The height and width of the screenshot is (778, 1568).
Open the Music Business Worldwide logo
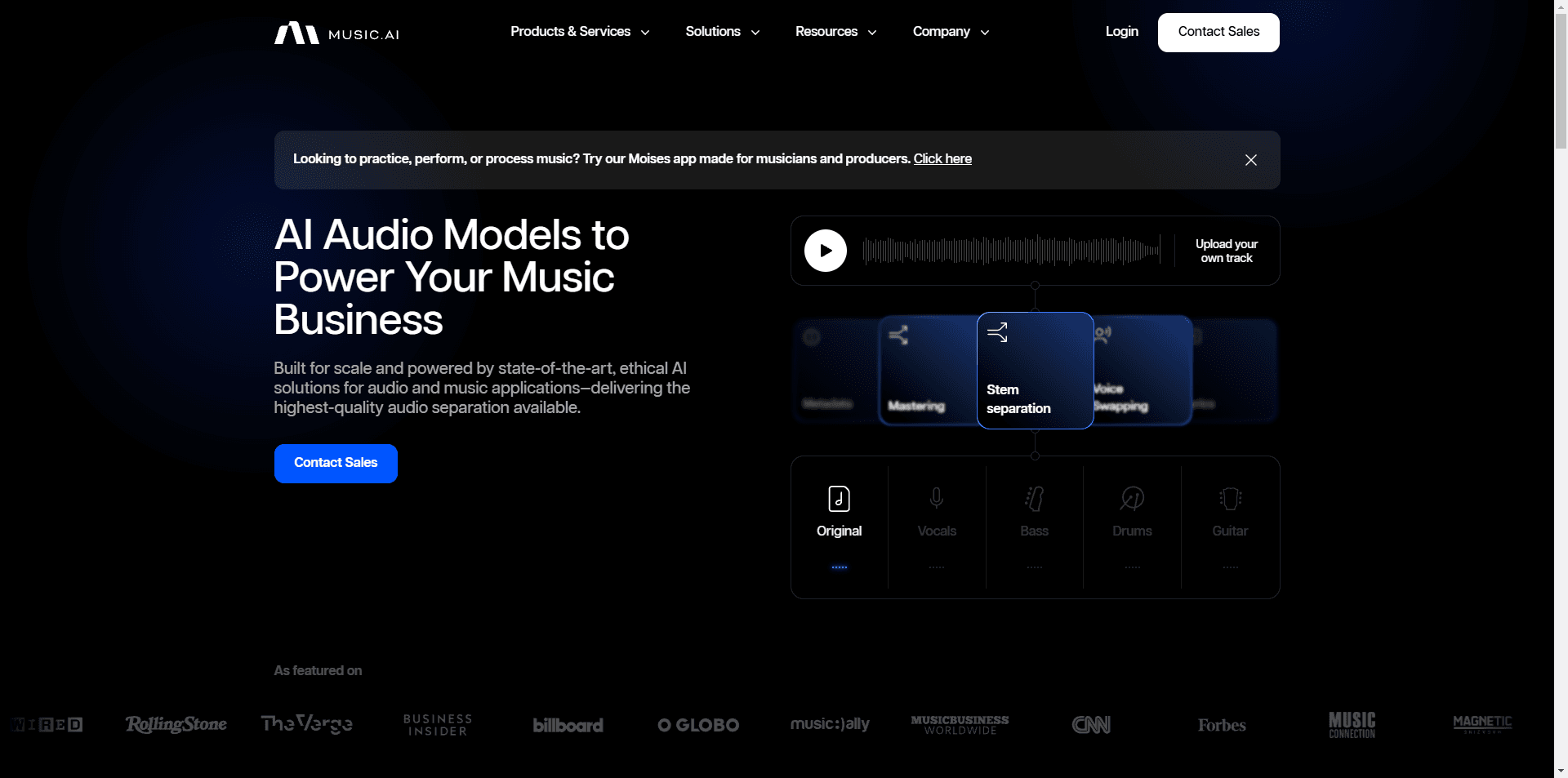[960, 725]
